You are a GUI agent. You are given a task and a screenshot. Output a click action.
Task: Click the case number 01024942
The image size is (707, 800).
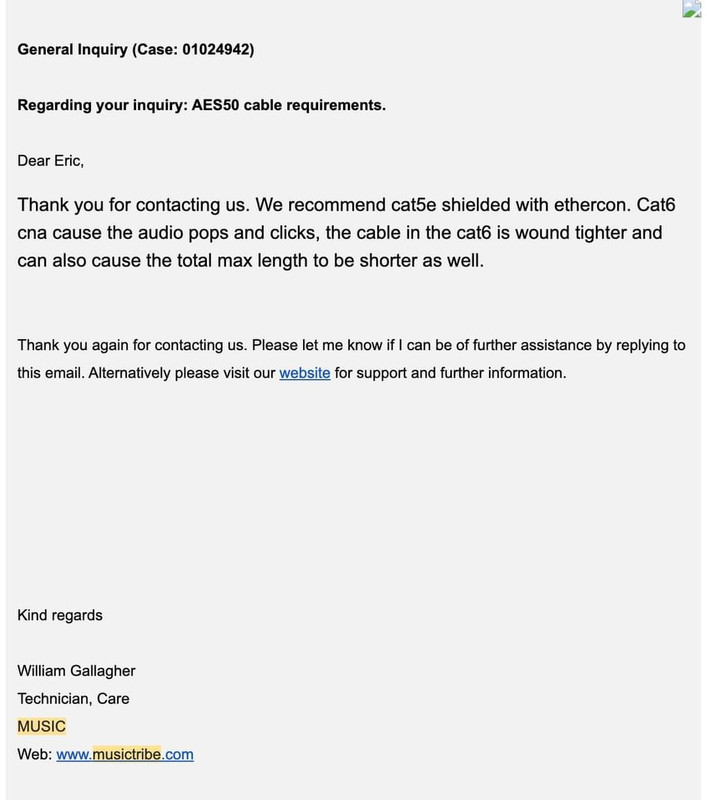[x=216, y=49]
